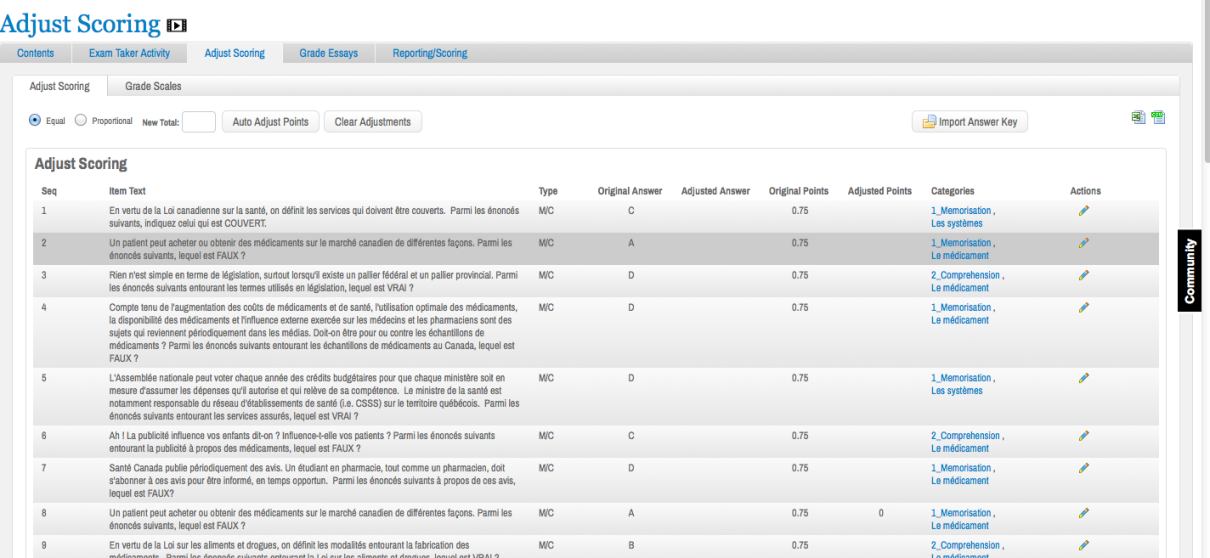Click the Original Answer column header
Image resolution: width=1210 pixels, height=558 pixels.
630,191
